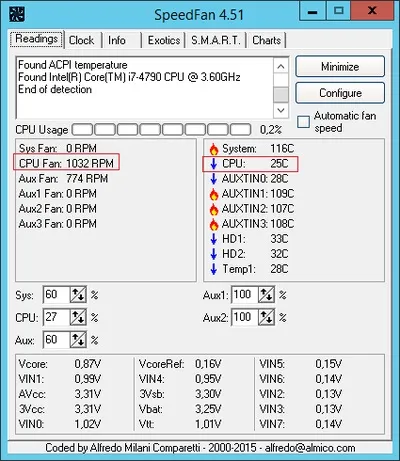Click the Aux speed field showing 60

pos(56,340)
